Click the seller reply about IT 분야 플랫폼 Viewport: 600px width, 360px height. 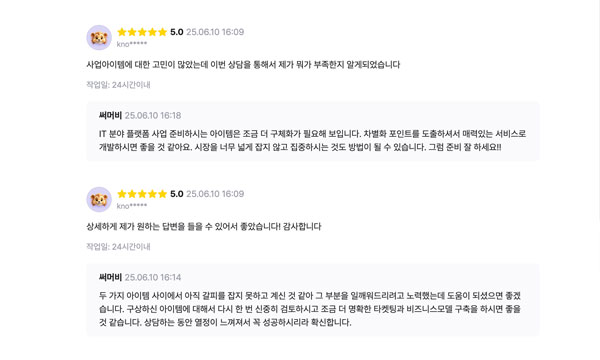point(312,140)
